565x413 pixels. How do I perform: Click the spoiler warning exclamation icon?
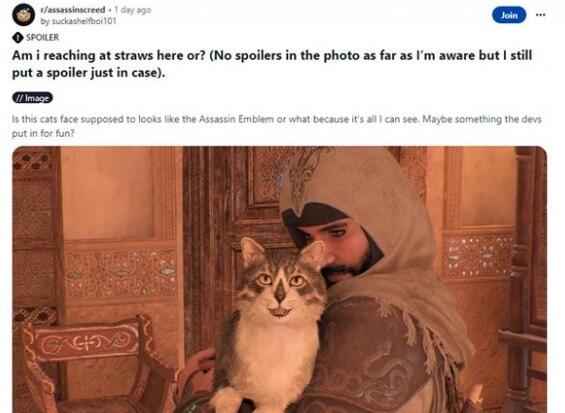[x=17, y=37]
